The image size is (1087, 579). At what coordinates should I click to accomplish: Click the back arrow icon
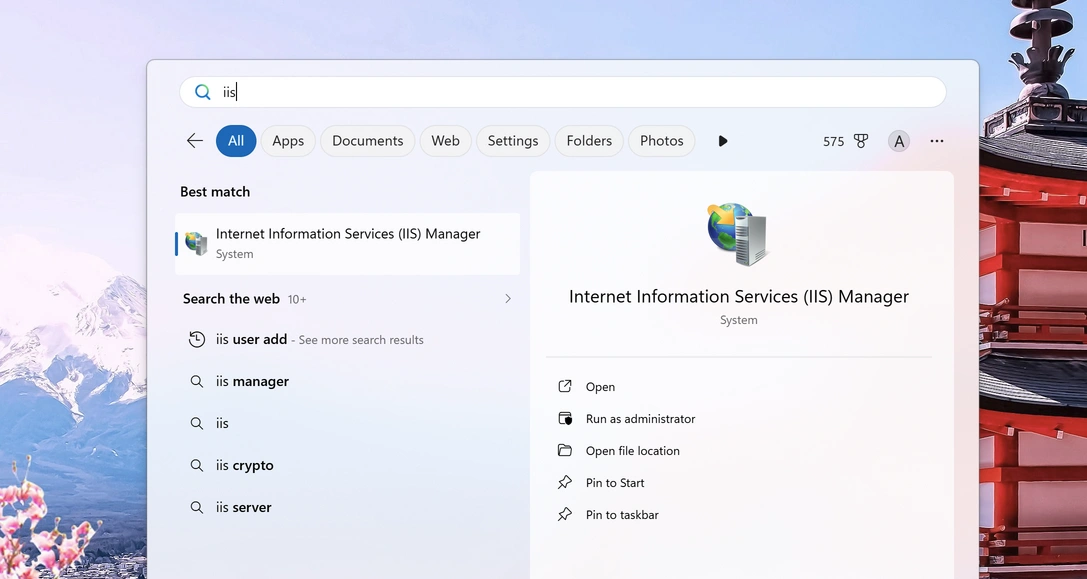click(x=195, y=141)
